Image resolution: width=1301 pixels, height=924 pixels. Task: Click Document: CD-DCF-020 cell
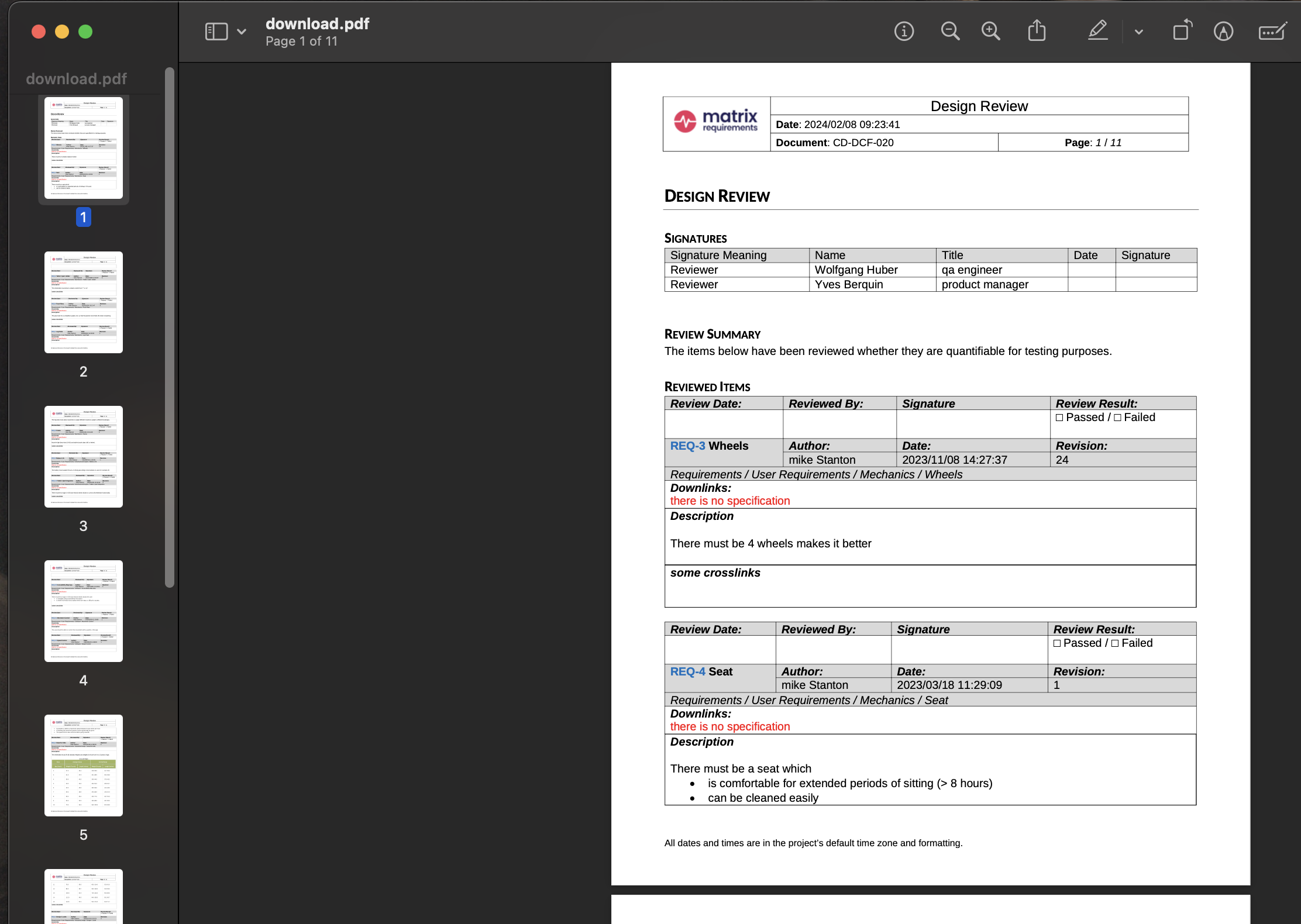[x=884, y=142]
